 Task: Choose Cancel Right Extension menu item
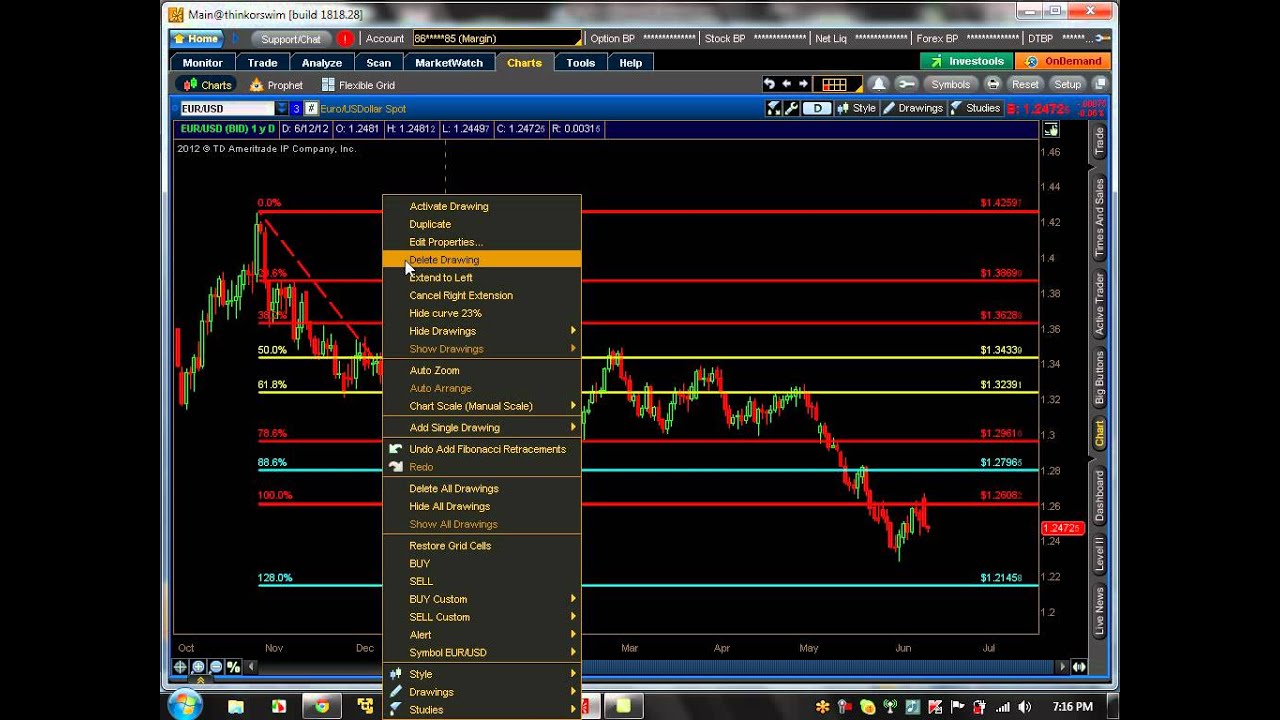481,296
